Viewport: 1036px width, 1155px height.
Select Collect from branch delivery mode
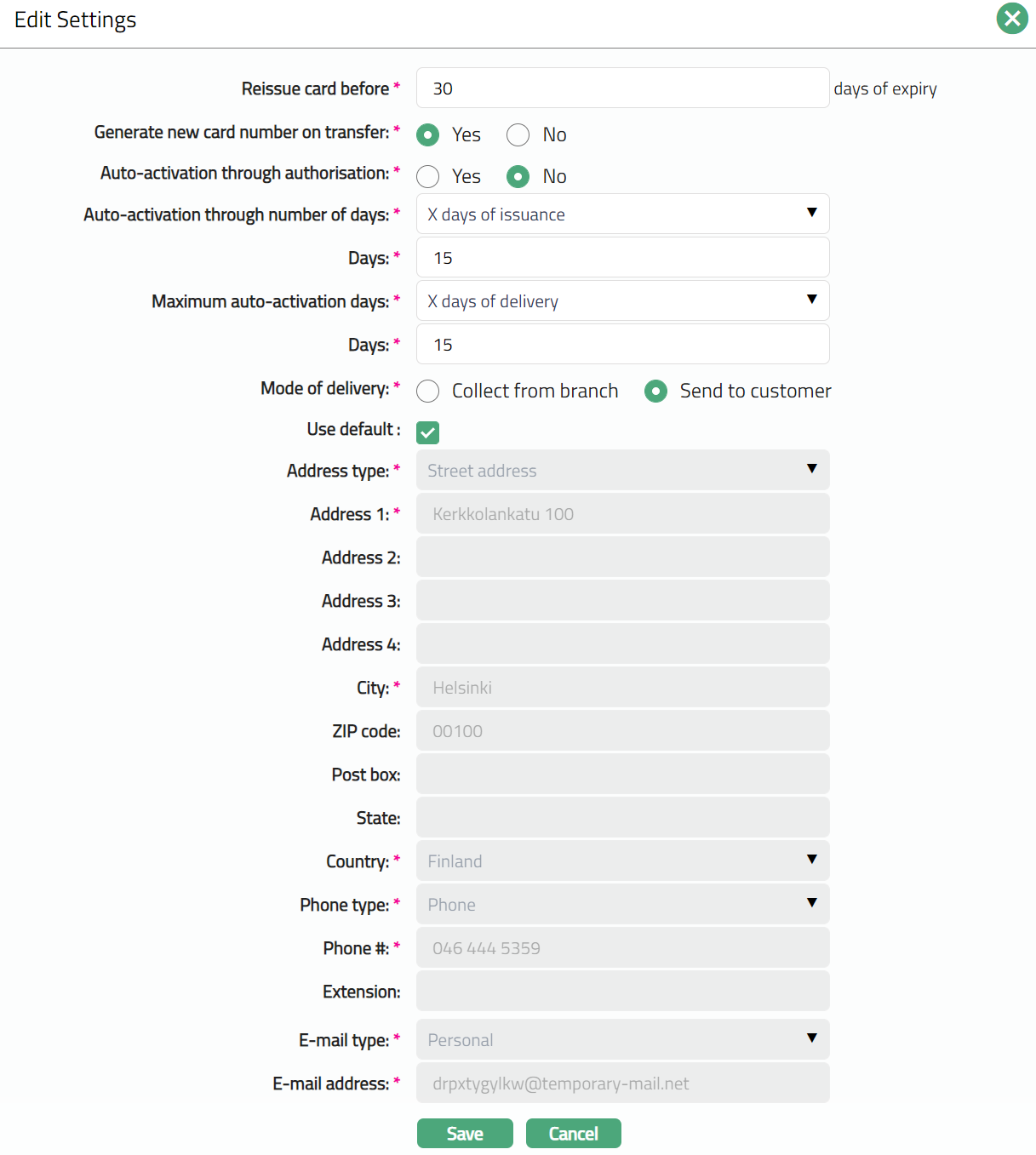coord(428,391)
